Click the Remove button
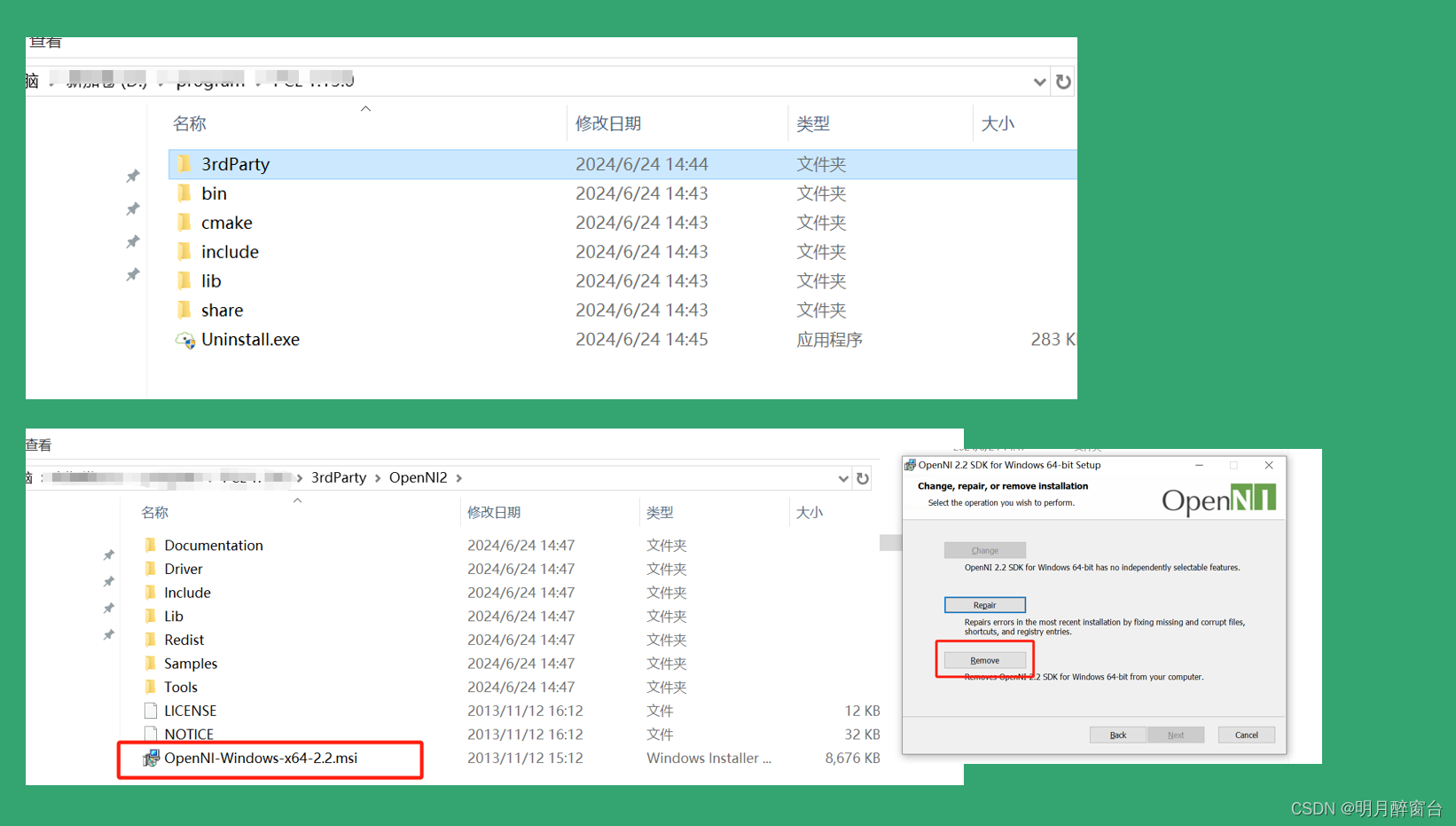 click(x=985, y=660)
